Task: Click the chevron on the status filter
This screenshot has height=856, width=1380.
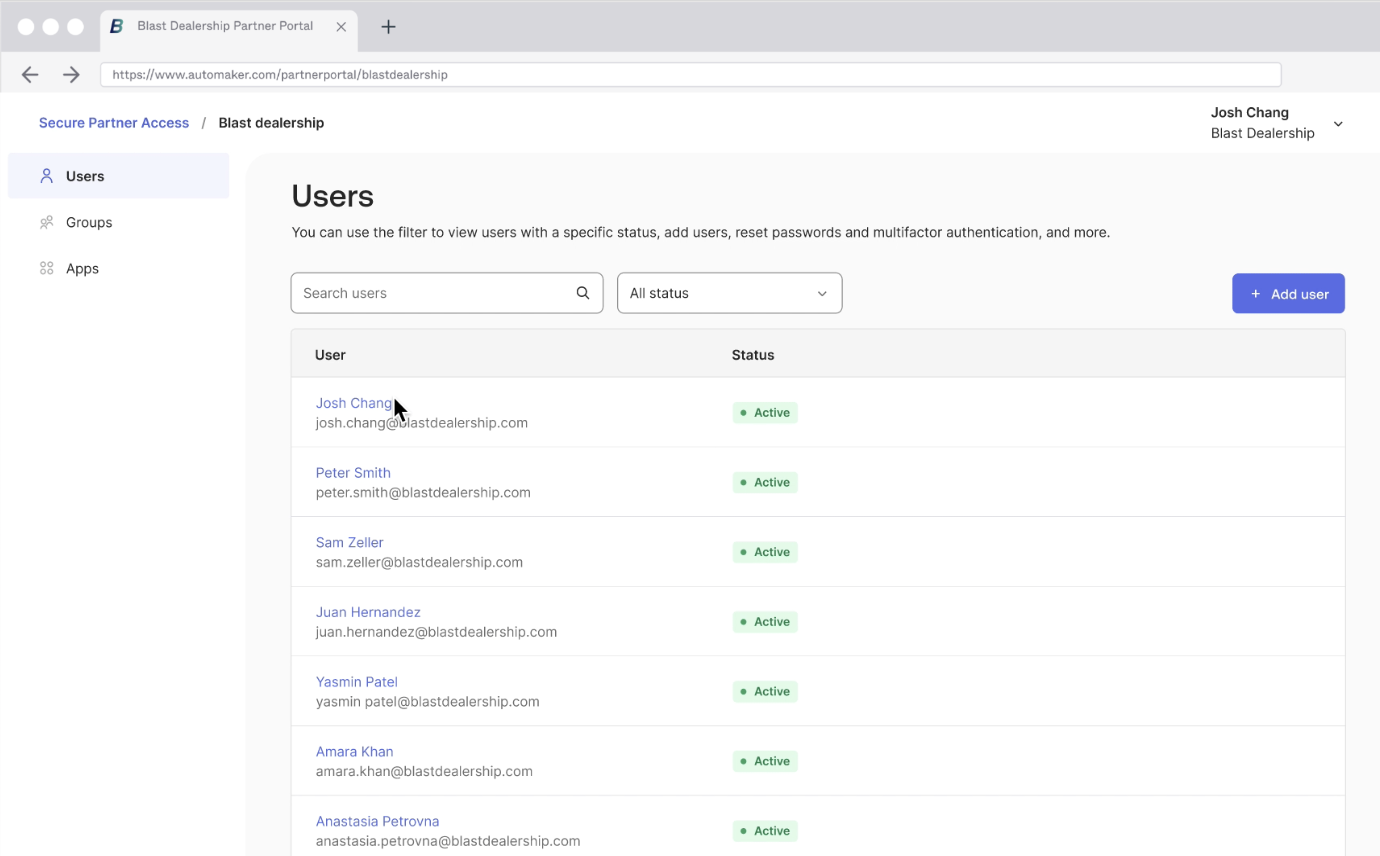Action: (x=822, y=293)
